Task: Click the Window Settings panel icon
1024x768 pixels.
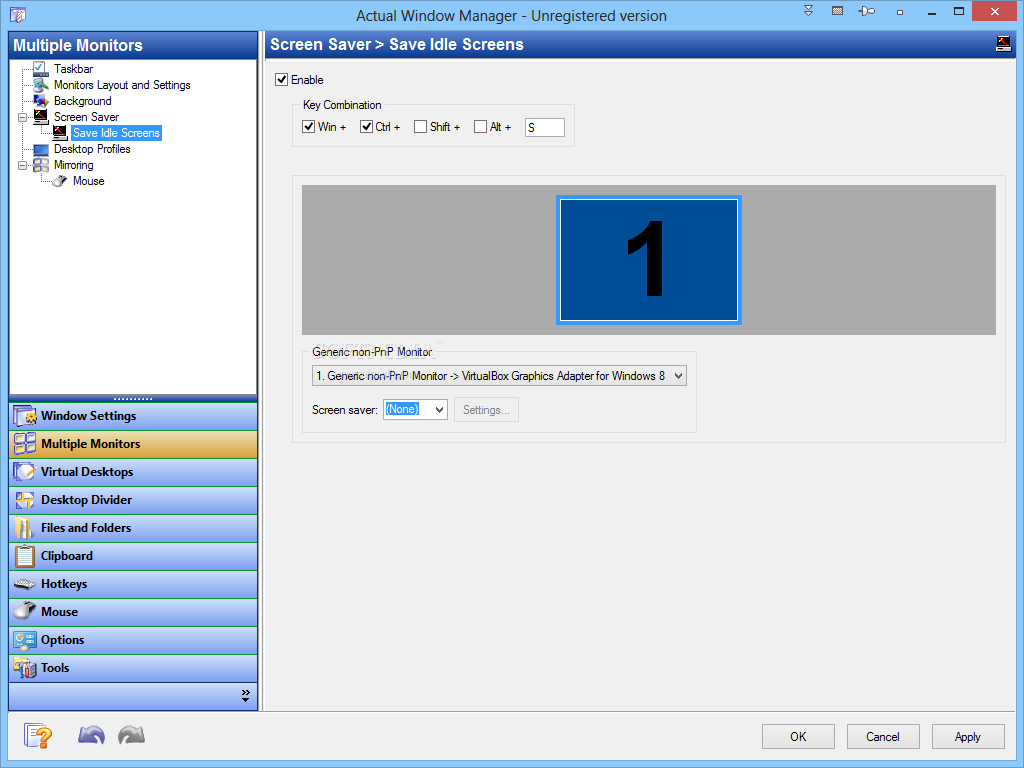Action: (25, 416)
